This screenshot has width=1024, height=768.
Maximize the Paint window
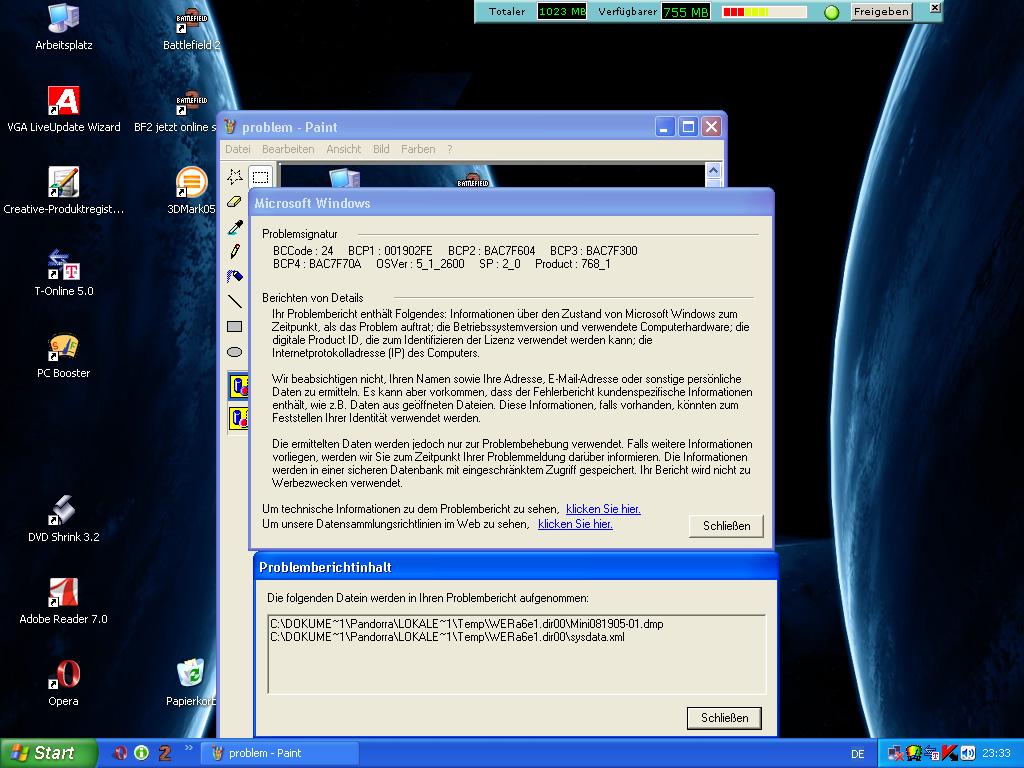coord(688,127)
